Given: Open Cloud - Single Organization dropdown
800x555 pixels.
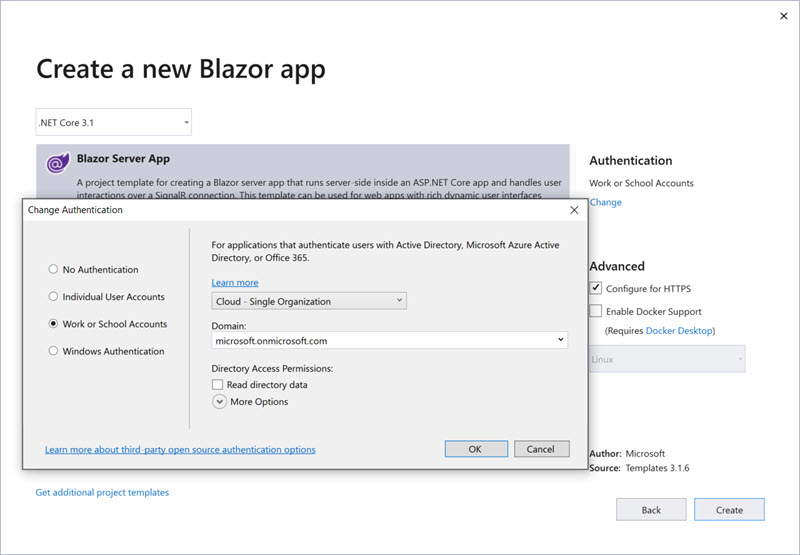Looking at the screenshot, I should (x=309, y=301).
